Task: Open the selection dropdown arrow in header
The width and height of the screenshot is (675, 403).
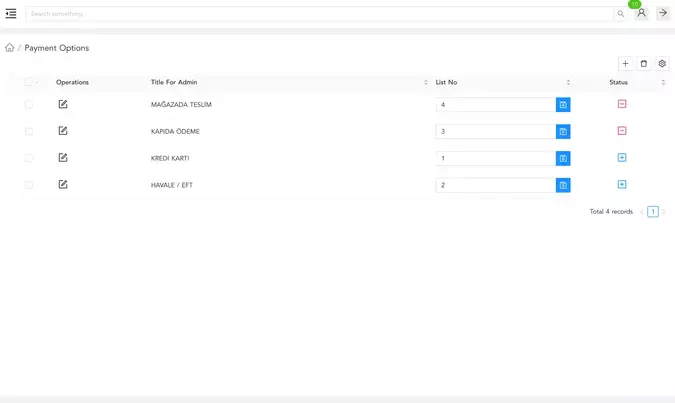Action: click(x=37, y=82)
